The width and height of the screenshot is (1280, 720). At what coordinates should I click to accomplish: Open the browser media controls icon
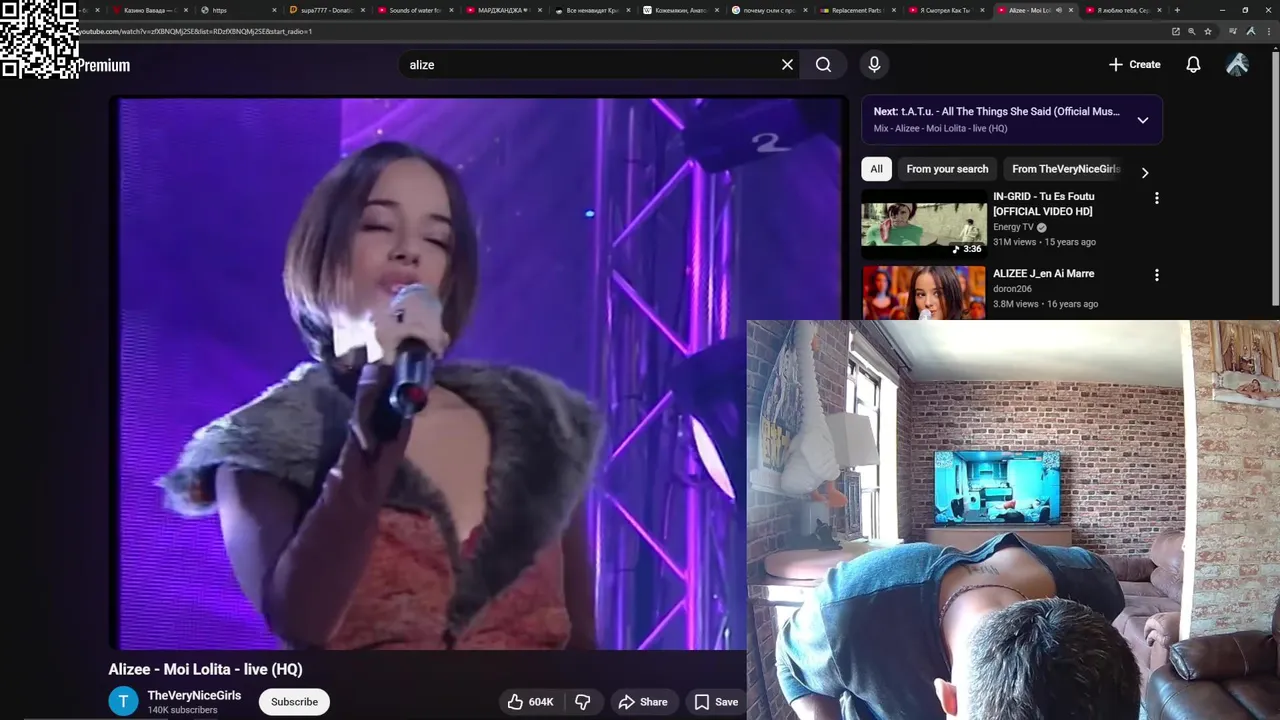coord(1233,31)
